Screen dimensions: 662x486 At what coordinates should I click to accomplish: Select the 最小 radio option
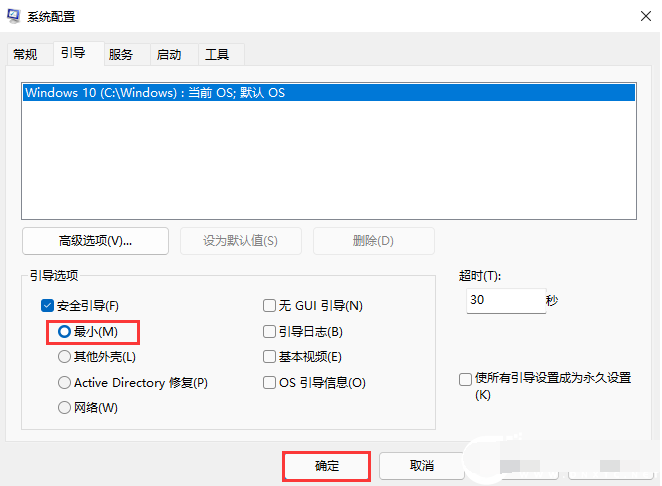pos(65,331)
